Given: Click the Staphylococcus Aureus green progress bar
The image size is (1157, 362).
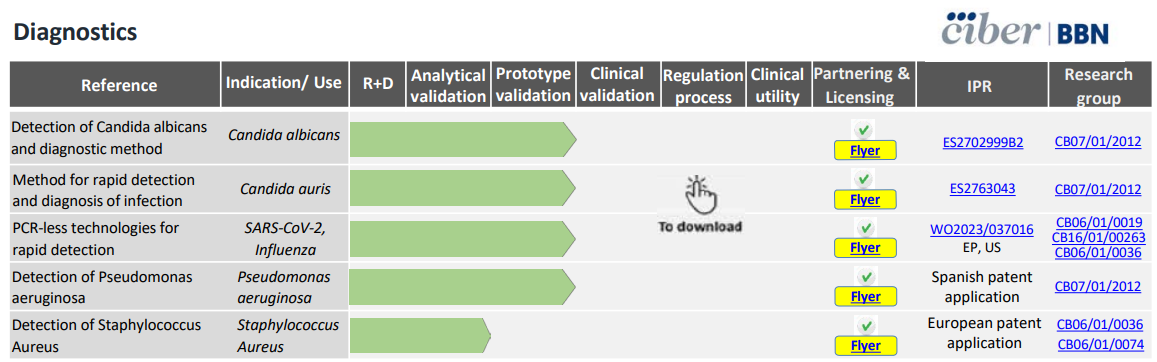Looking at the screenshot, I should 420,336.
